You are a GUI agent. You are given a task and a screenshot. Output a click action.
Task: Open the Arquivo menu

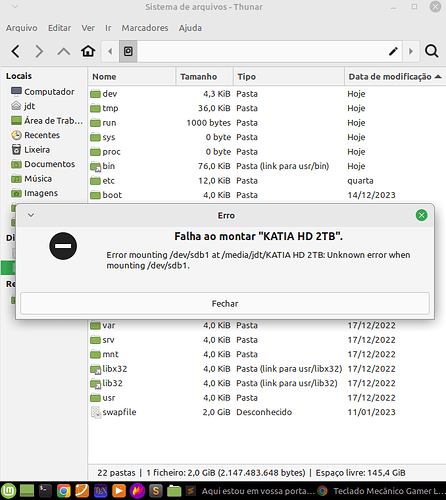22,28
